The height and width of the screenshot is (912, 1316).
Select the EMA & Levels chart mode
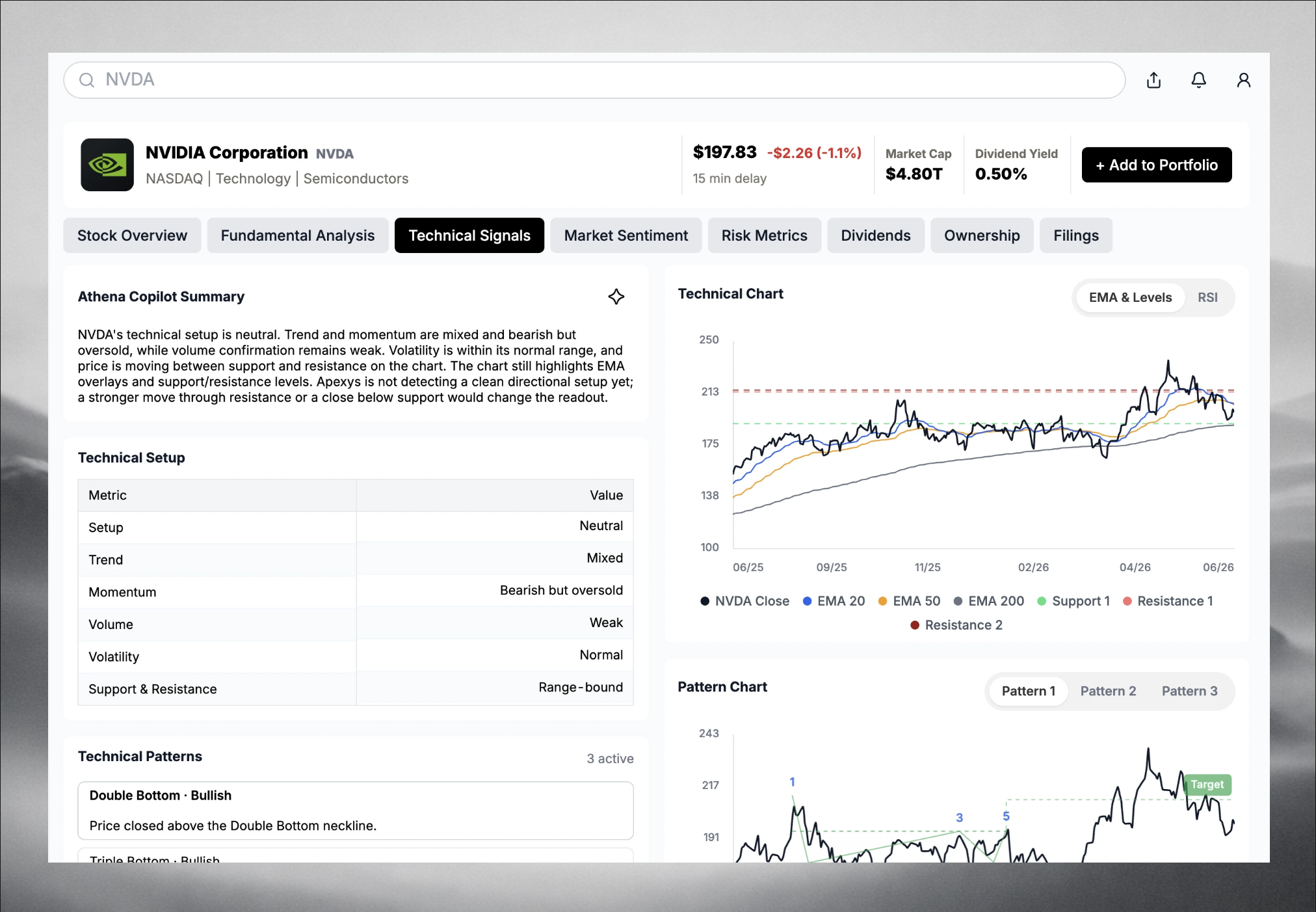(1130, 297)
